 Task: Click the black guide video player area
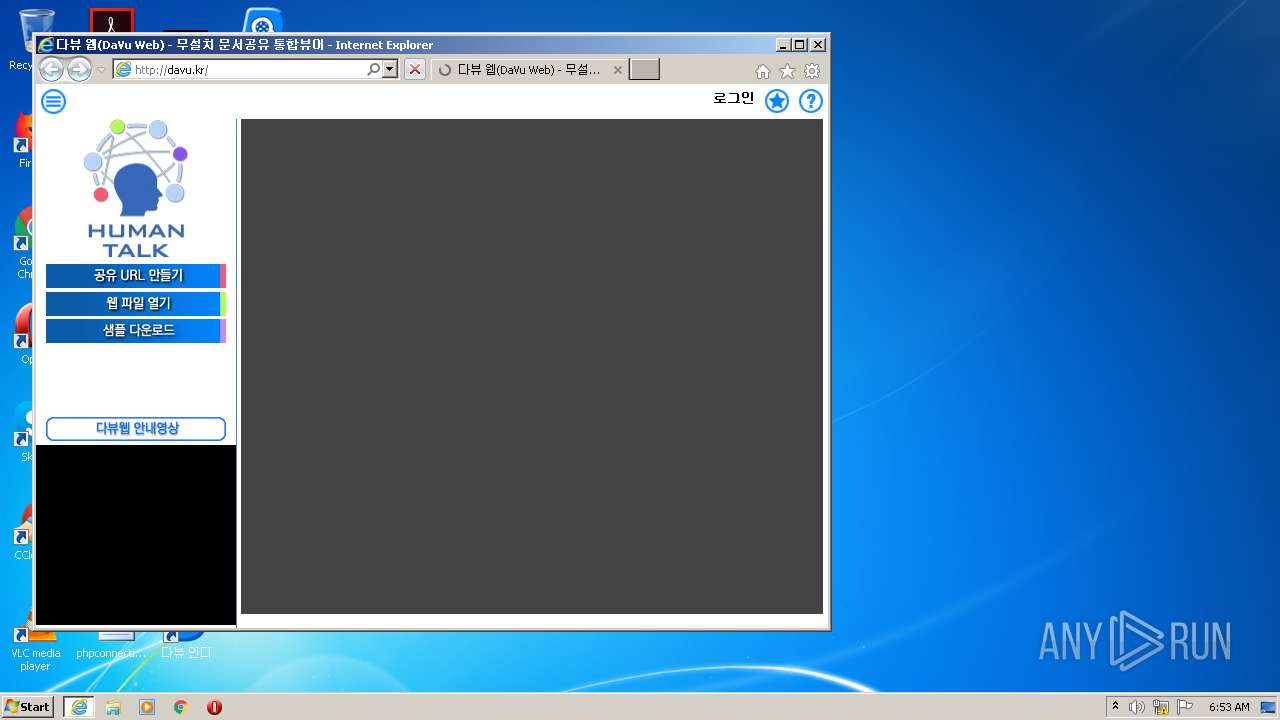tap(136, 535)
